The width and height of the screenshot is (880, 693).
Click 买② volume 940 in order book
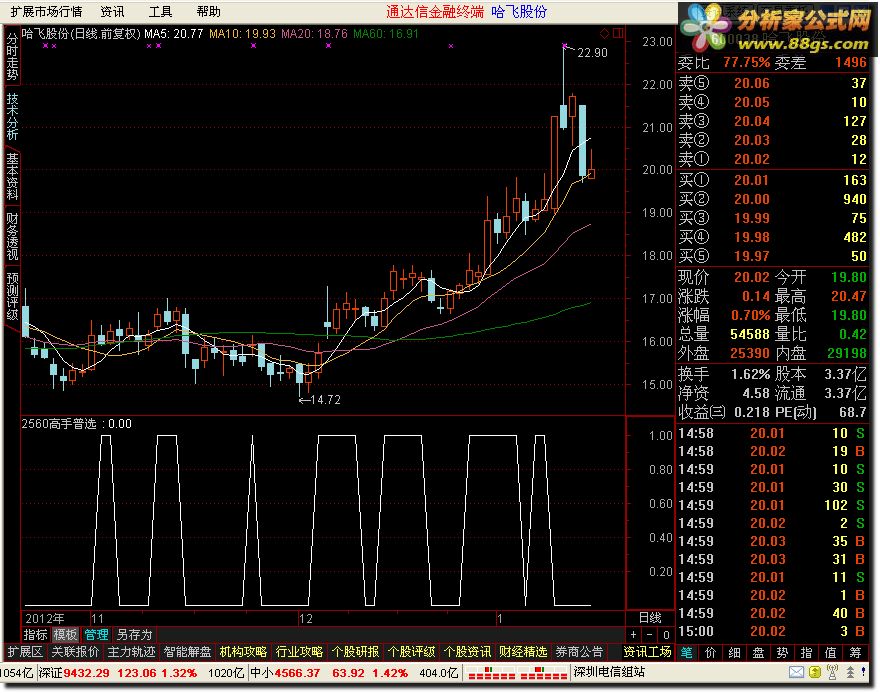[x=854, y=199]
